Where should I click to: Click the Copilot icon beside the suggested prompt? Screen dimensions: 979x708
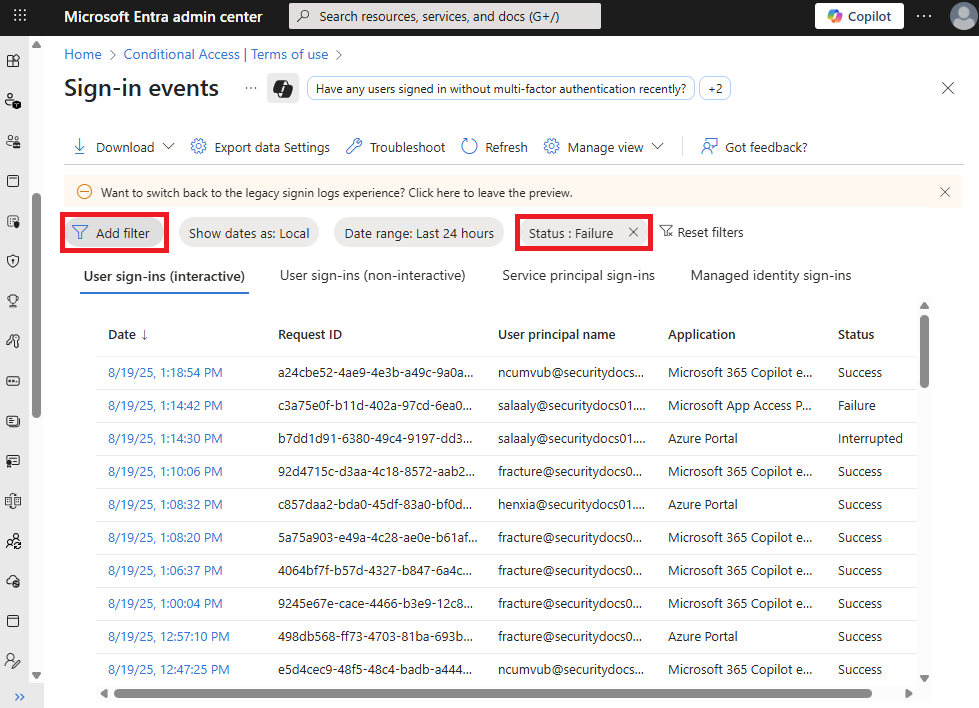pyautogui.click(x=283, y=88)
